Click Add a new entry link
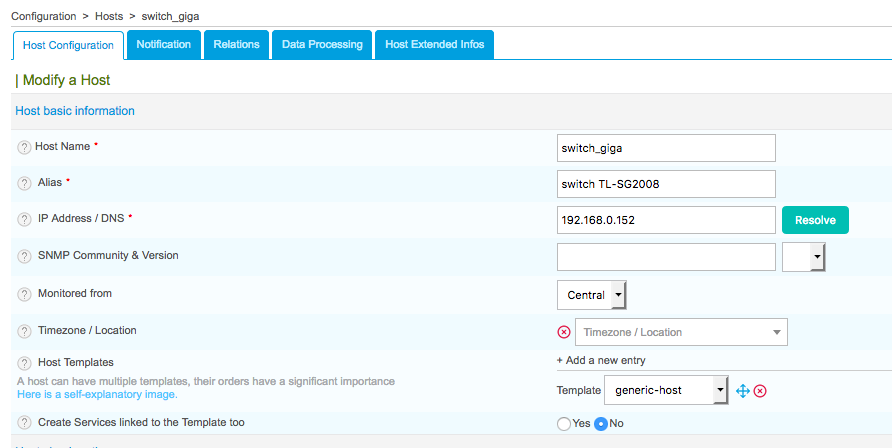Screen dimensions: 892x448 click(x=601, y=360)
